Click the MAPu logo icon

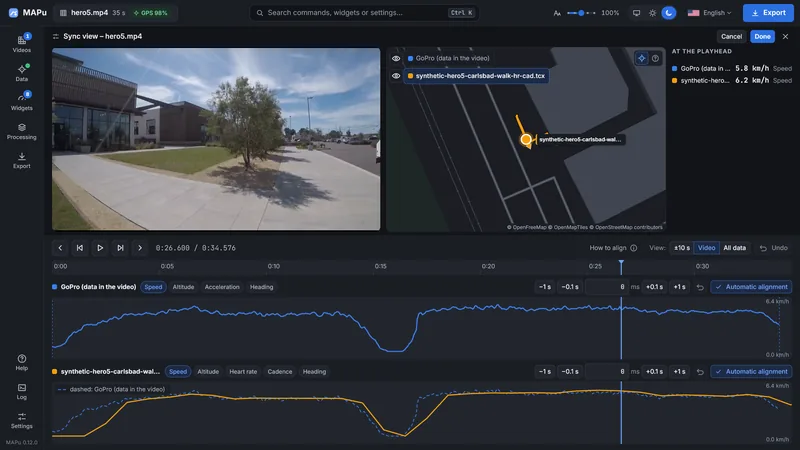[14, 13]
